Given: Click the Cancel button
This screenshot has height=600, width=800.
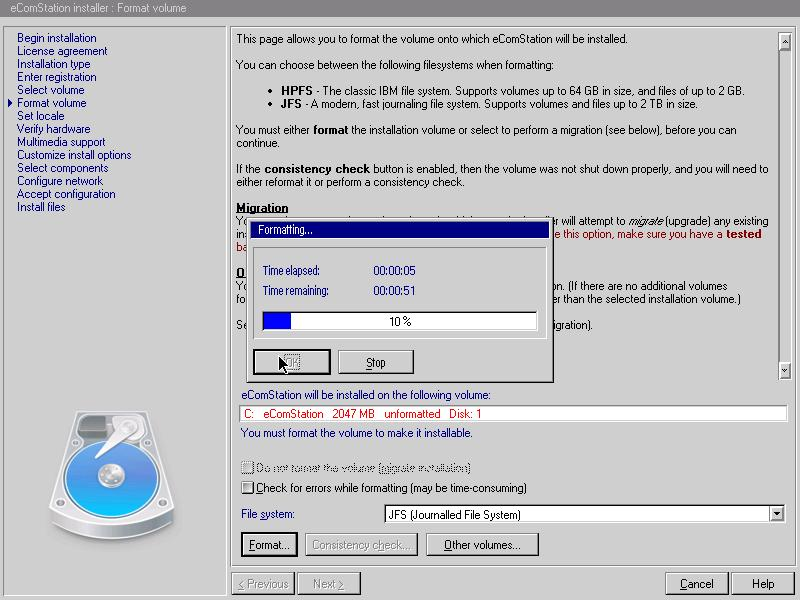Looking at the screenshot, I should 696,584.
